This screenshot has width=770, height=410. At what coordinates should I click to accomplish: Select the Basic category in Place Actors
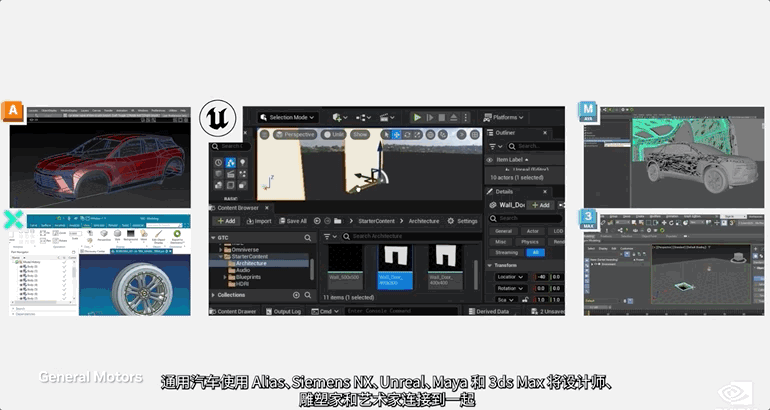[230, 163]
